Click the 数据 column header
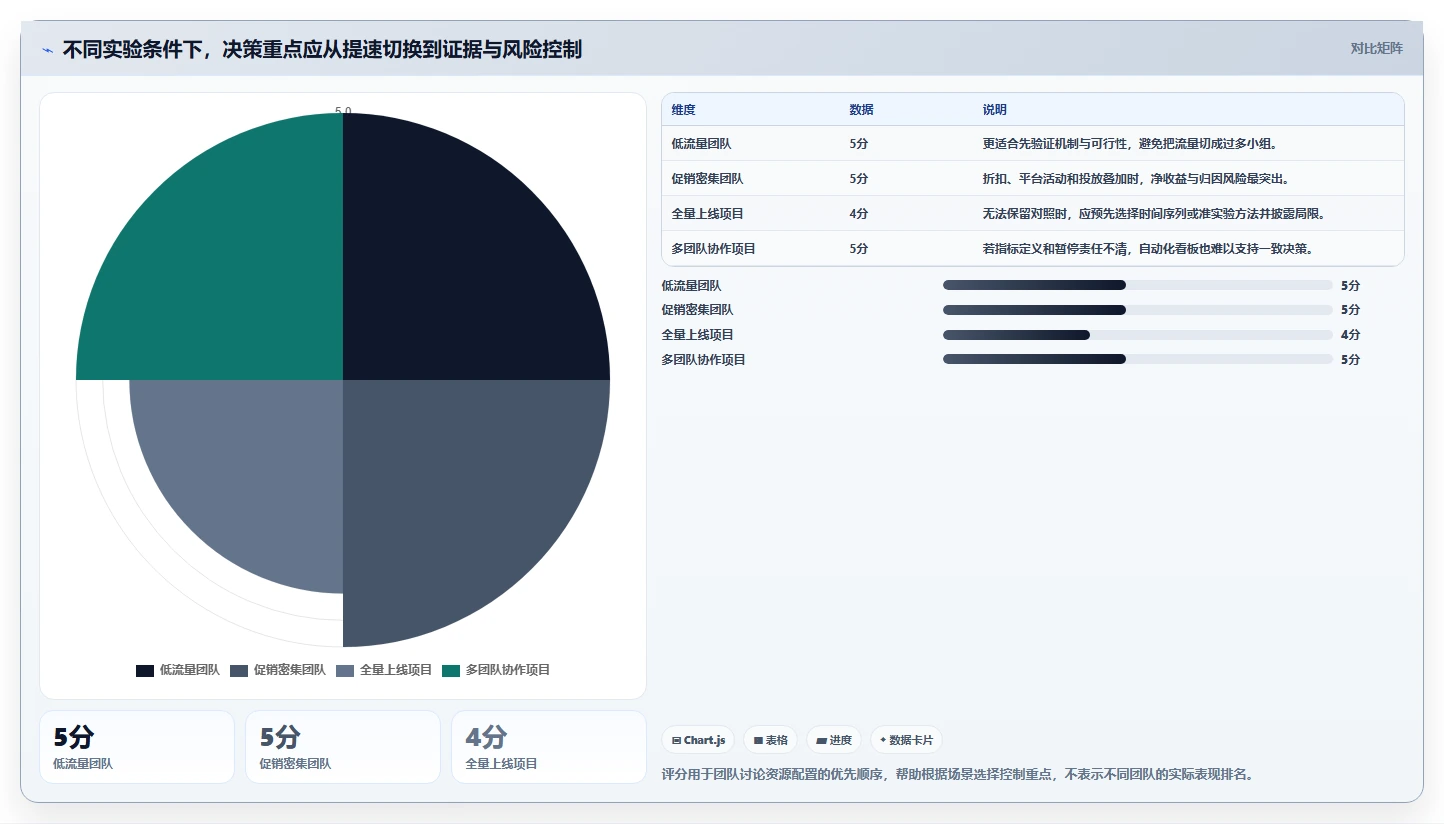This screenshot has height=824, width=1444. coord(861,110)
